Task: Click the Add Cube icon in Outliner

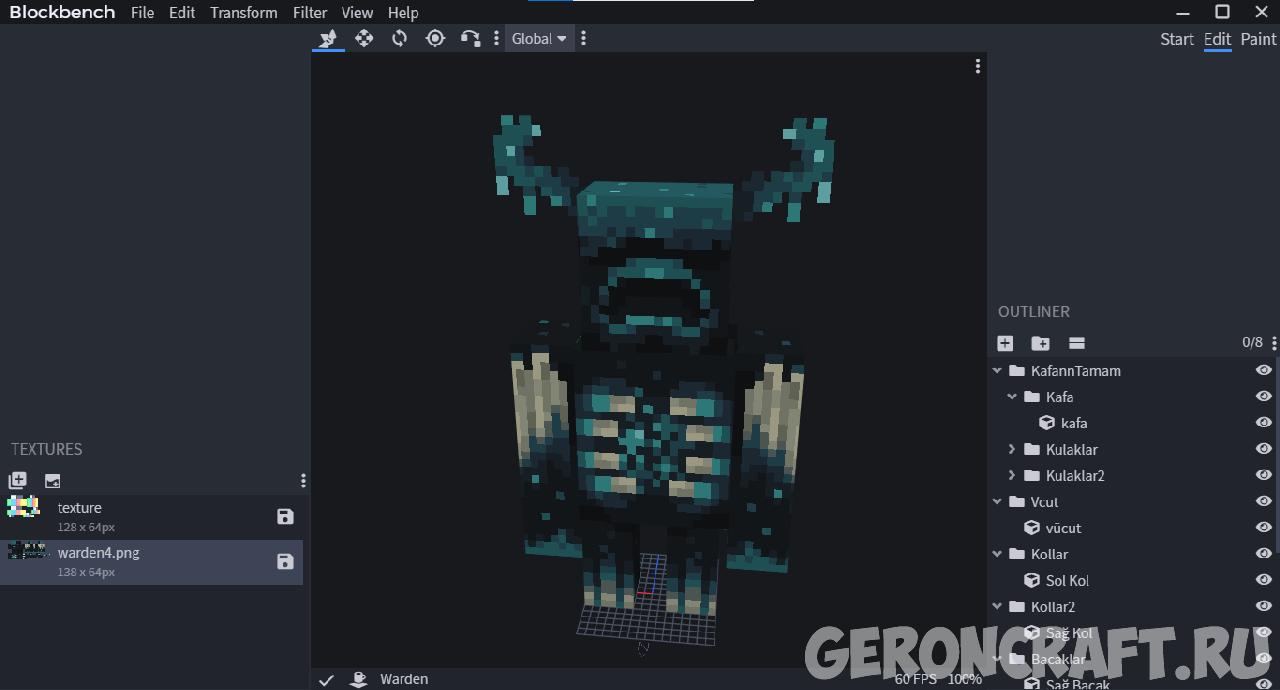Action: point(1005,343)
